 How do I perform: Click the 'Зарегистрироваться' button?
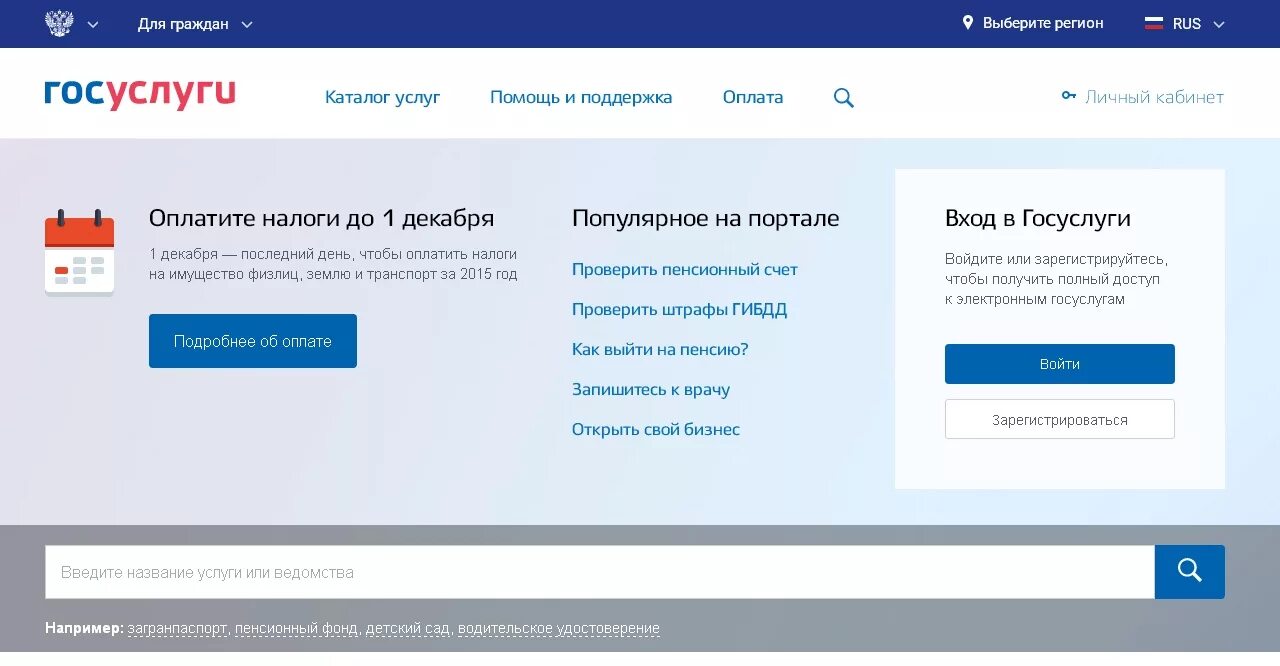point(1060,419)
